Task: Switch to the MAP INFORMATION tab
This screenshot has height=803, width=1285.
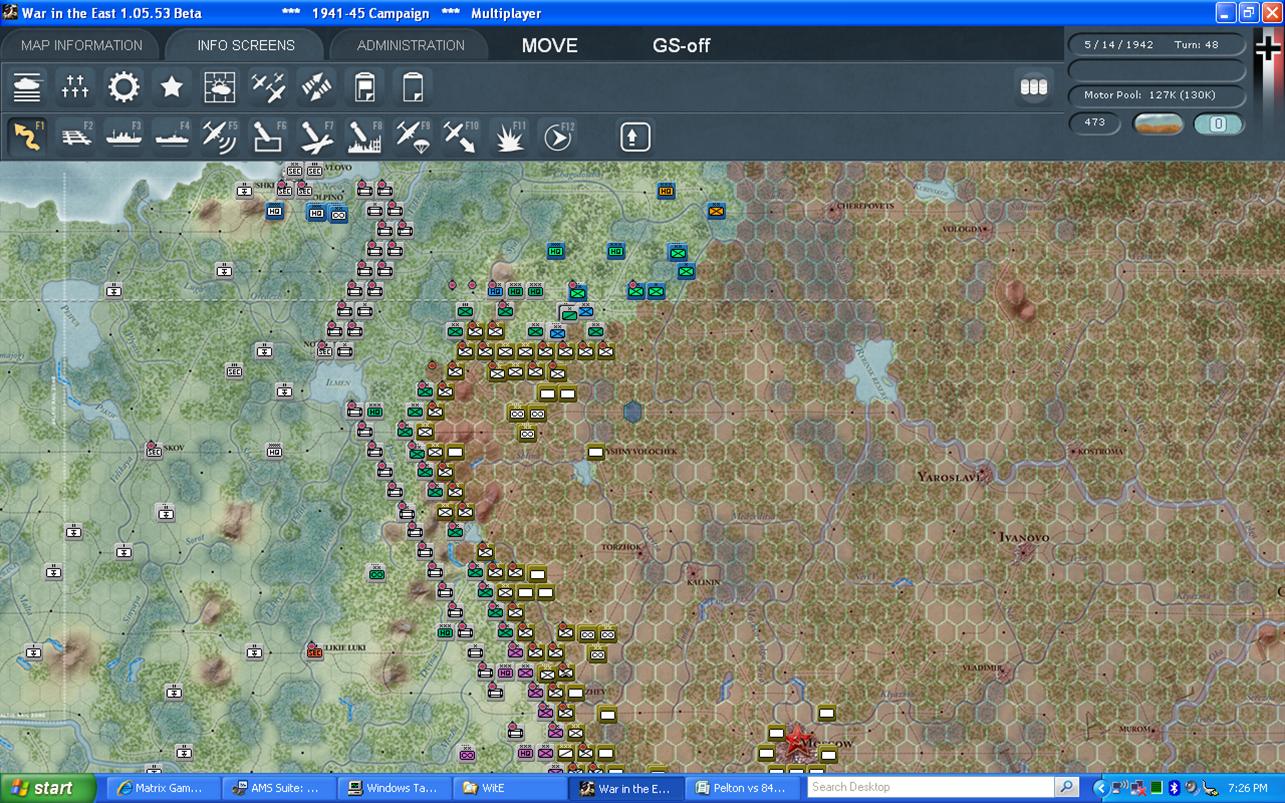Action: point(82,45)
